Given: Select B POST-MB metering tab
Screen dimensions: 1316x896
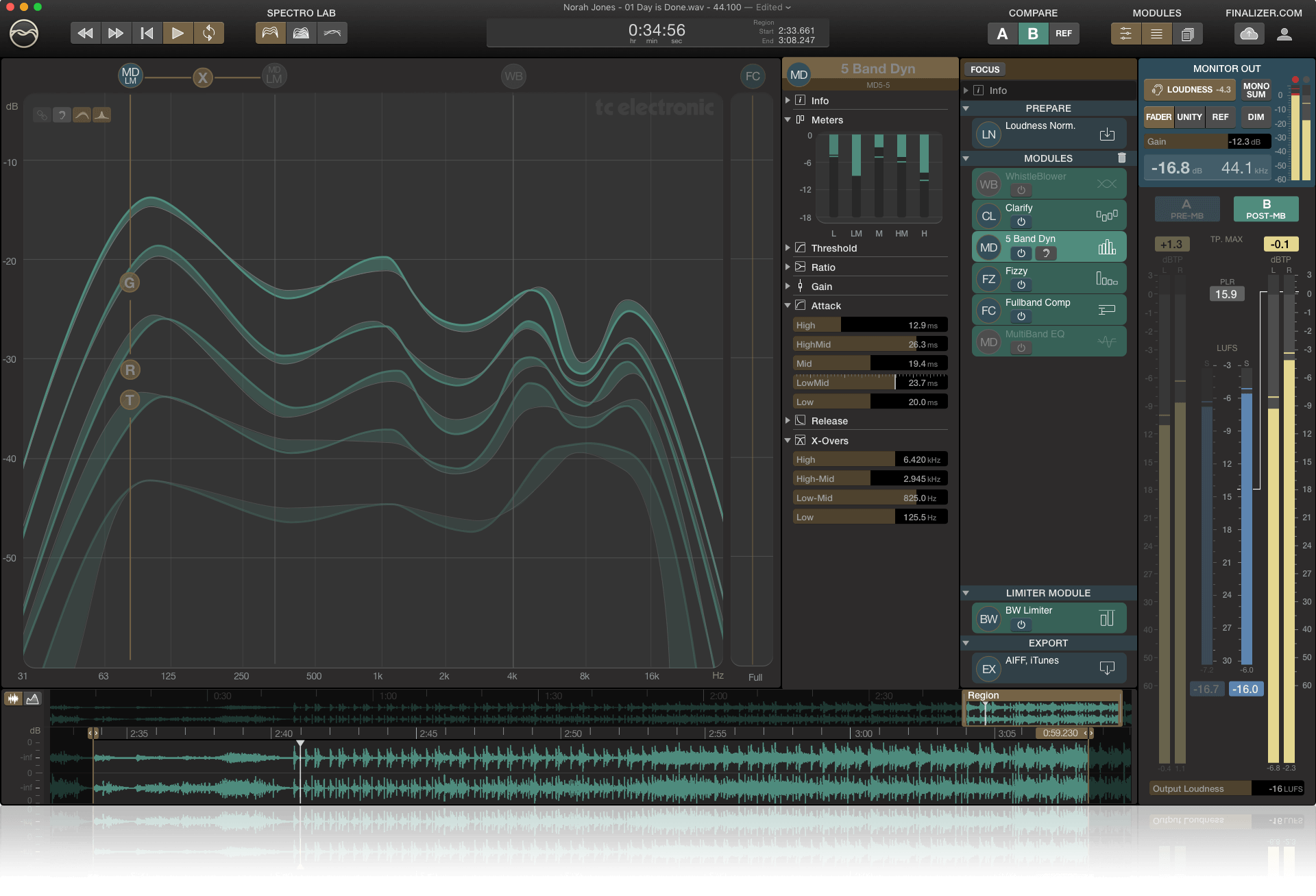Looking at the screenshot, I should click(1266, 209).
